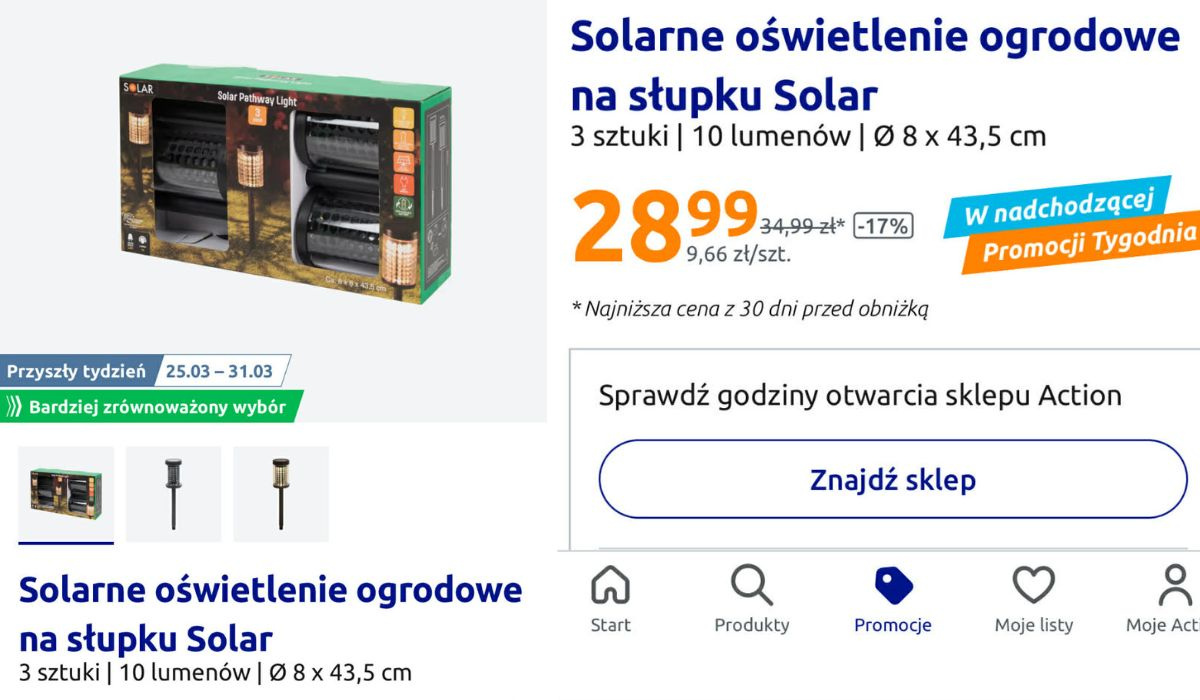This screenshot has height=700, width=1200.
Task: Click the large product box photo
Action: pyautogui.click(x=287, y=187)
